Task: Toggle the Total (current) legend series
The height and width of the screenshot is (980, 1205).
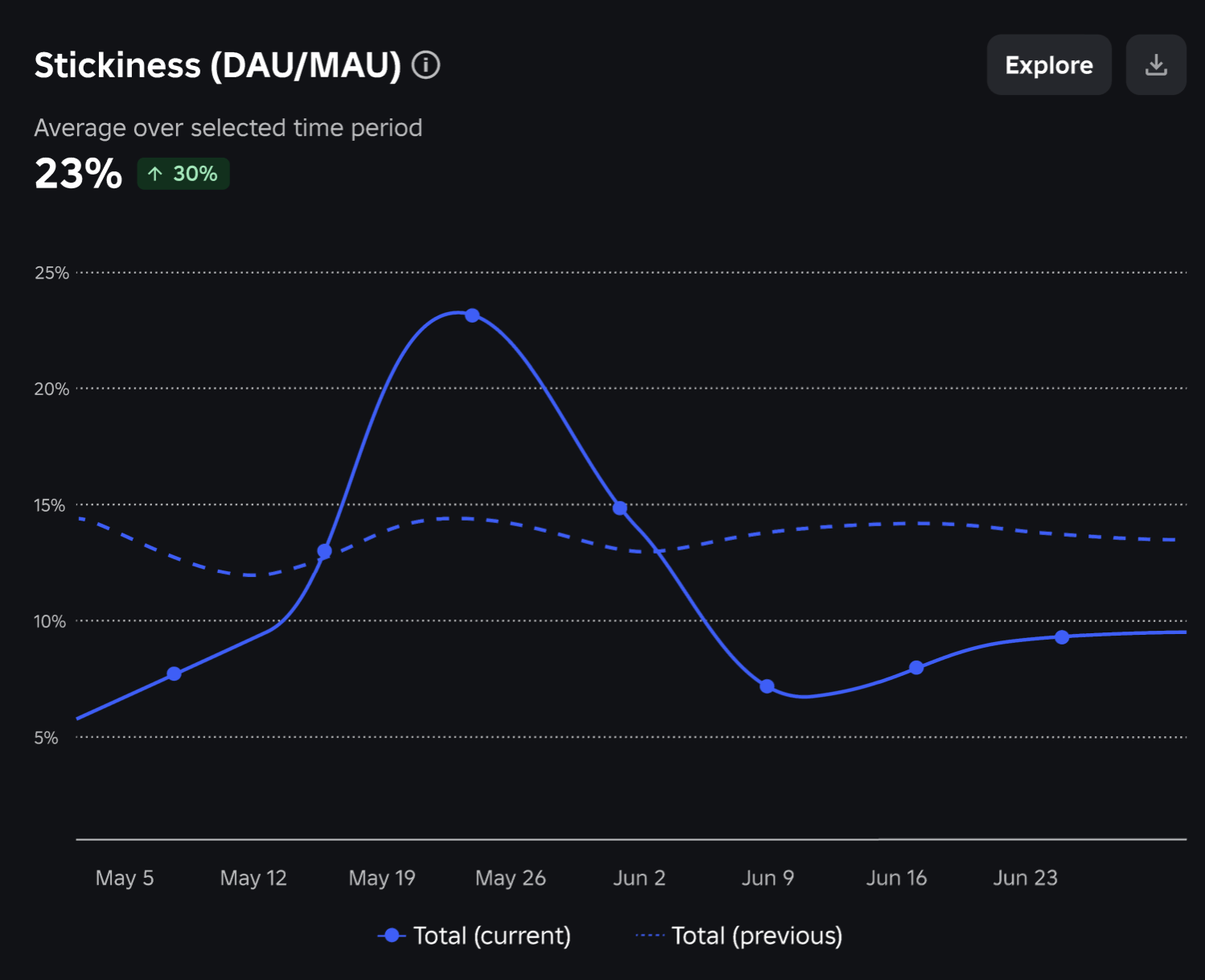Action: click(x=474, y=936)
